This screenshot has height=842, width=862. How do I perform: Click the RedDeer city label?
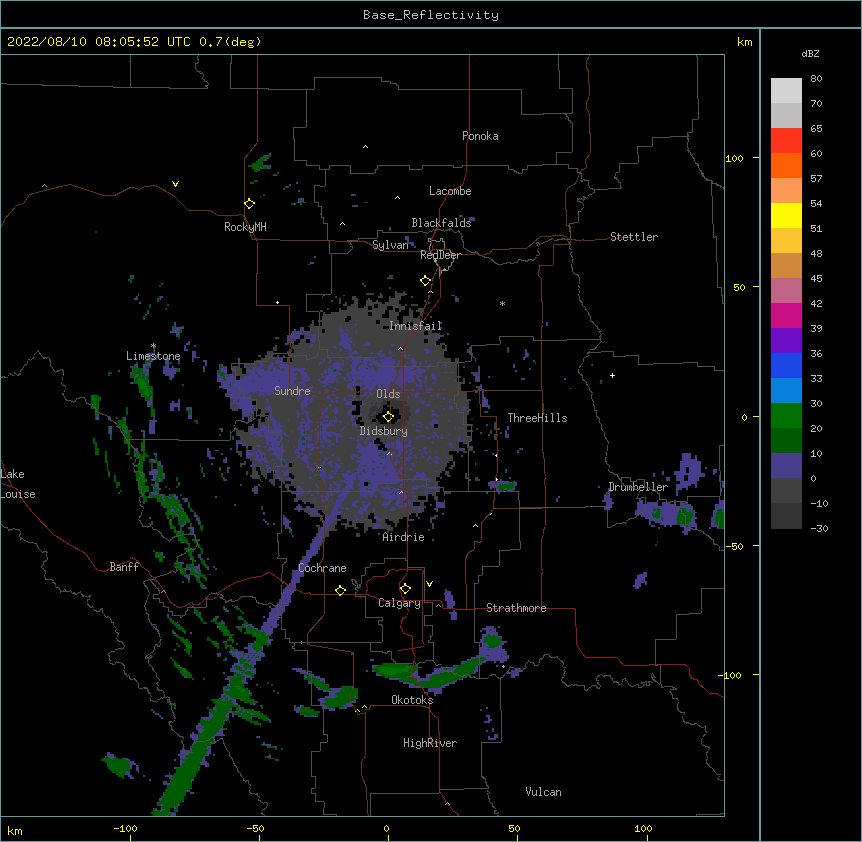click(440, 255)
